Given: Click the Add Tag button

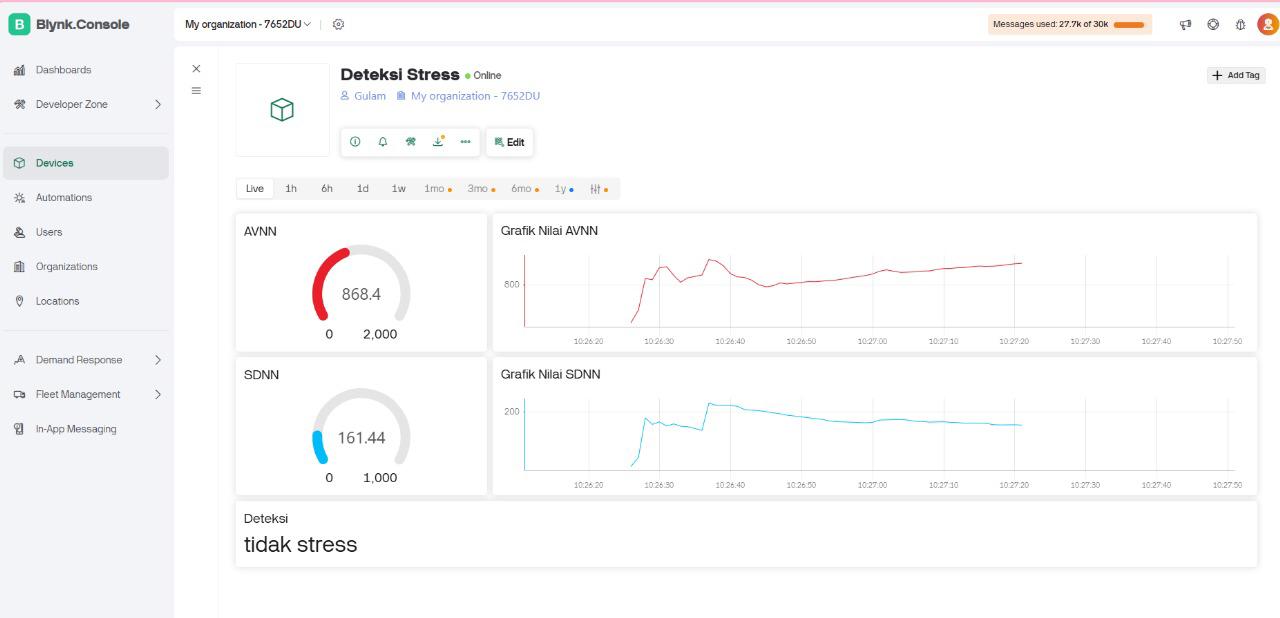Looking at the screenshot, I should click(x=1236, y=75).
